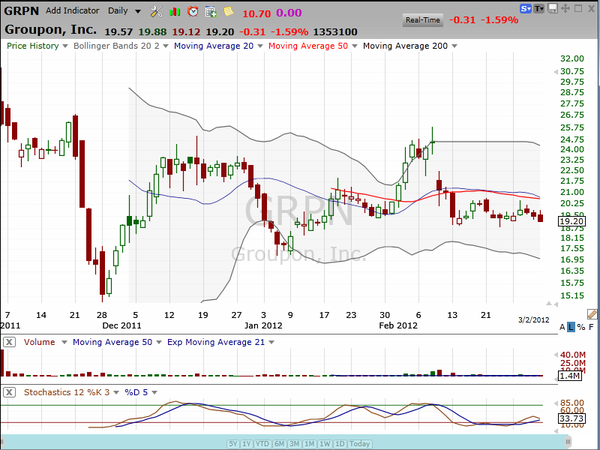Open Moving Average 20 dropdown arrow
The height and width of the screenshot is (450, 600).
coord(260,46)
